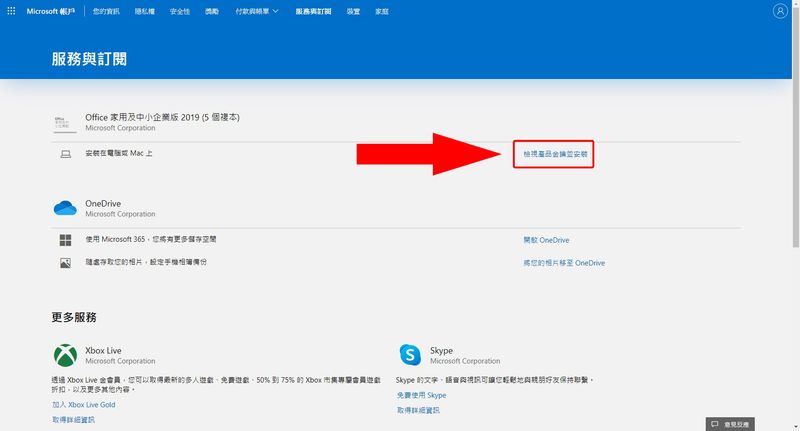This screenshot has width=800, height=431.
Task: Click the OneDrive heading text
Action: click(103, 203)
